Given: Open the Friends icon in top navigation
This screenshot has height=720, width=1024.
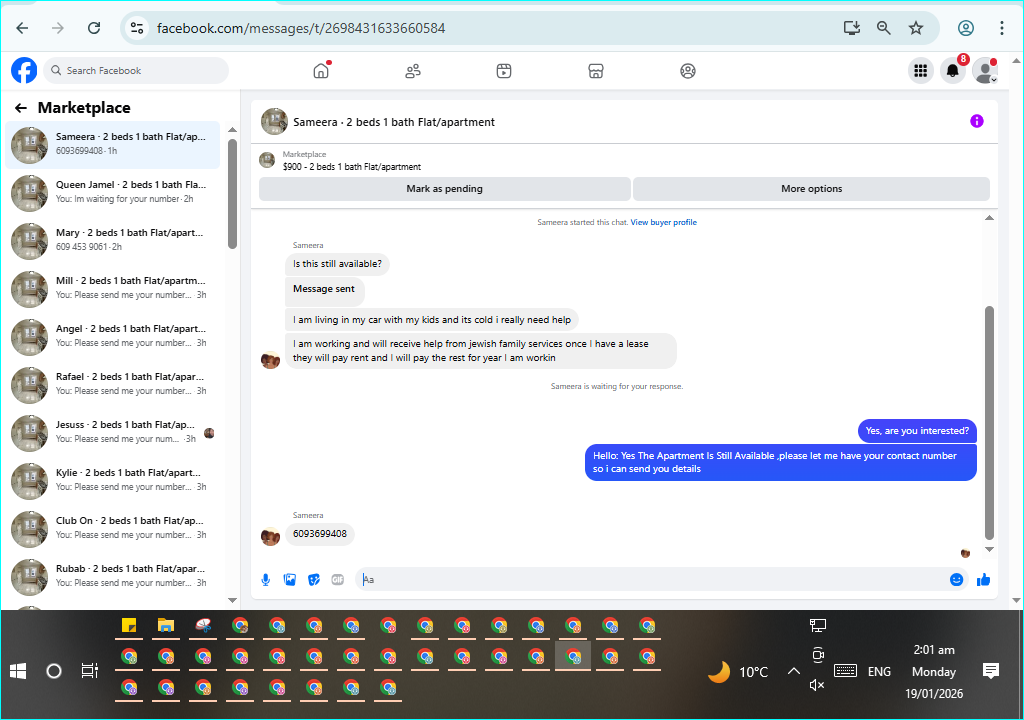Looking at the screenshot, I should tap(413, 71).
